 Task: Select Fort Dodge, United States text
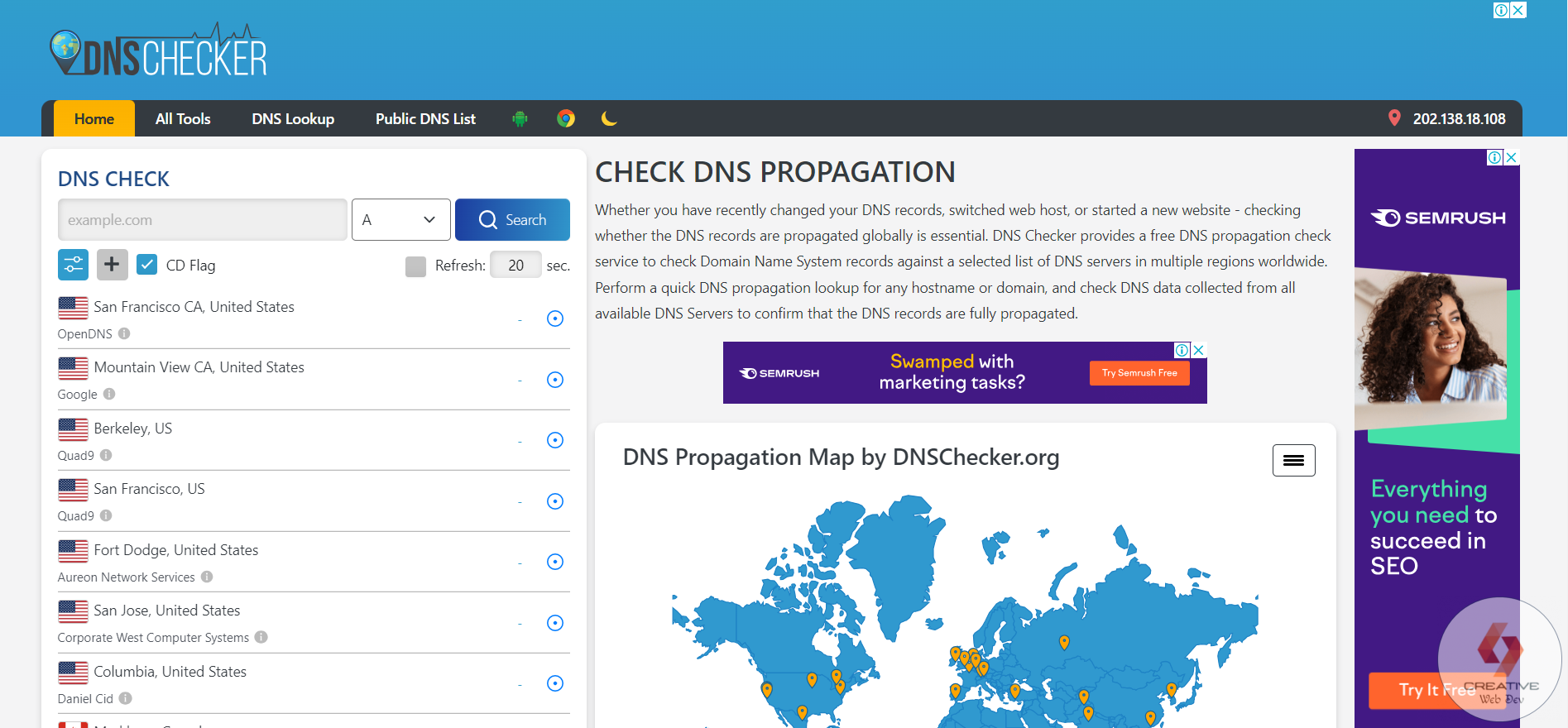(x=175, y=550)
